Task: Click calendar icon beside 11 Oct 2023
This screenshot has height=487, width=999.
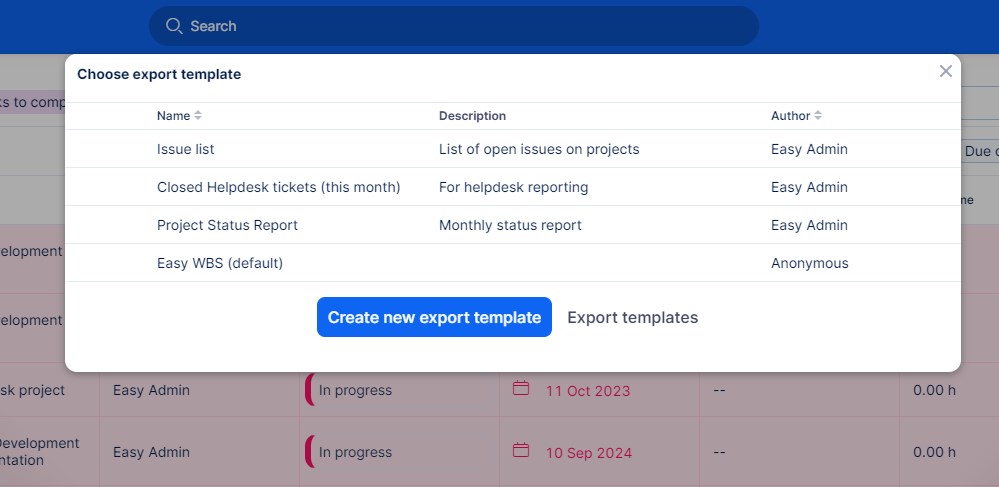Action: [x=520, y=388]
